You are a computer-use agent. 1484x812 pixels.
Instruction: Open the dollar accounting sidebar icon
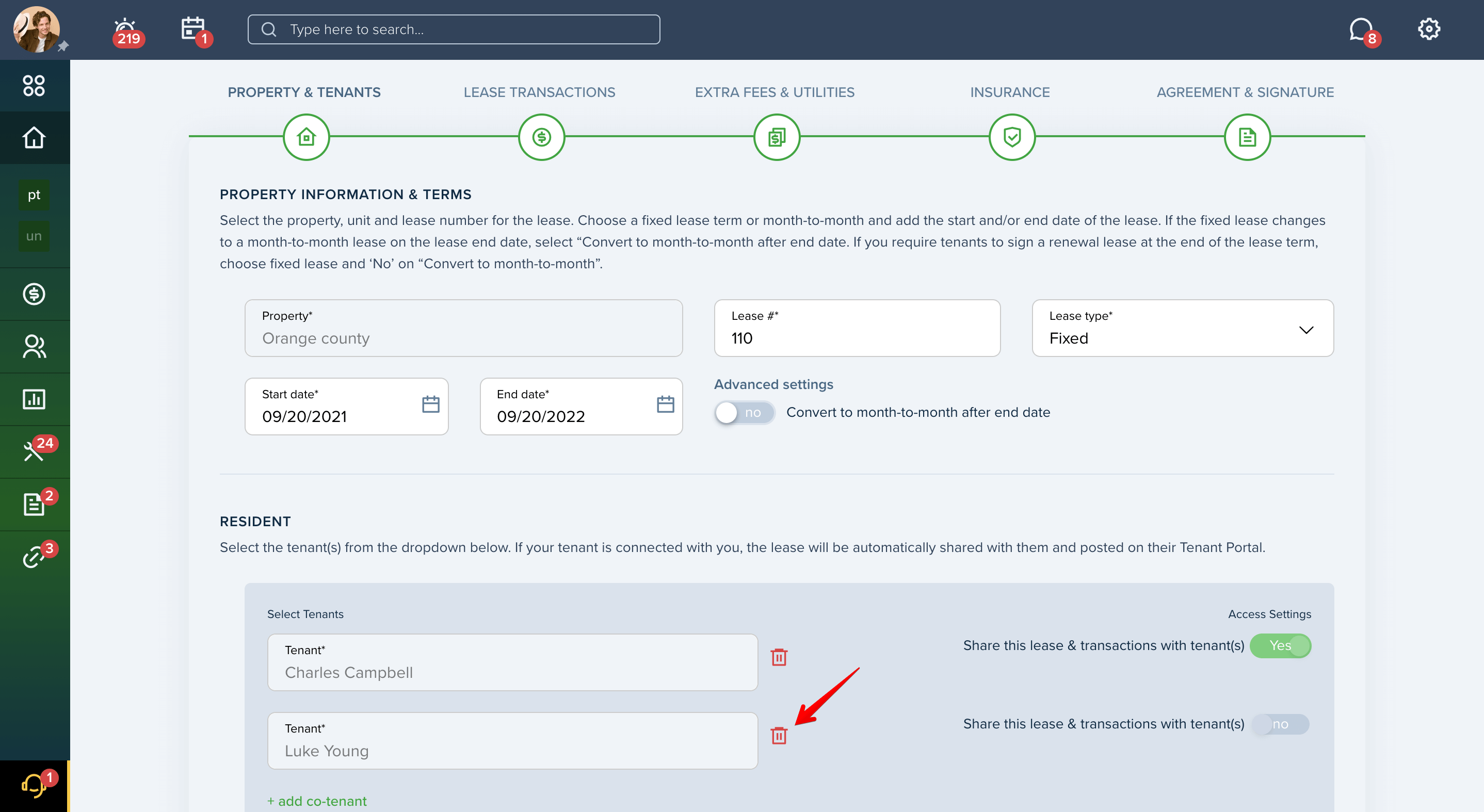[x=34, y=294]
